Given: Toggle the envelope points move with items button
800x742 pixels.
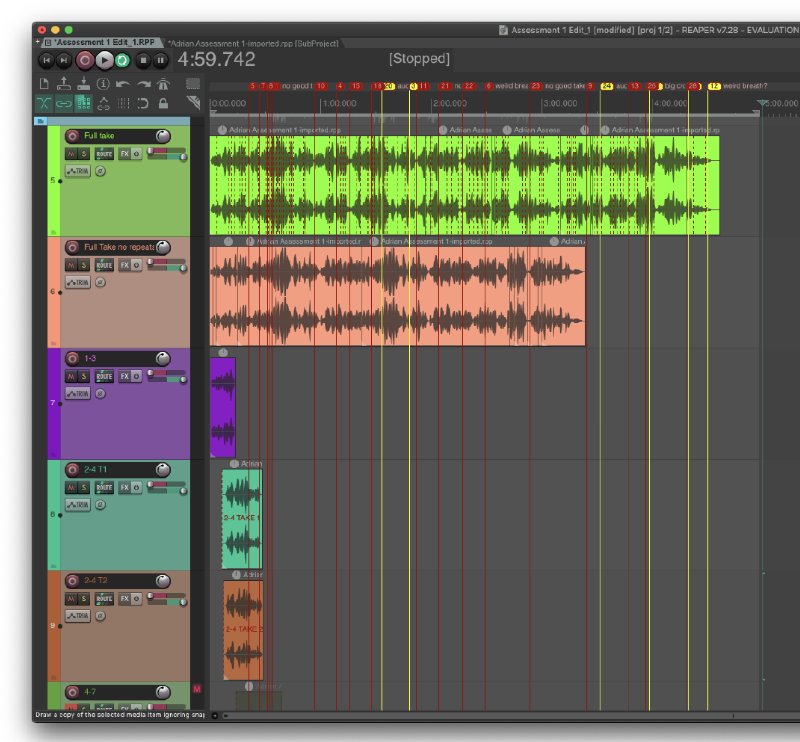Looking at the screenshot, I should pos(104,104).
